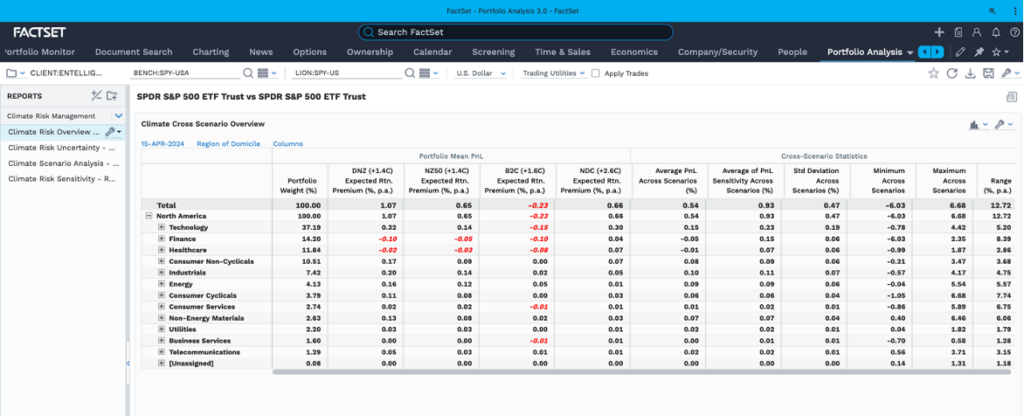Image resolution: width=1024 pixels, height=416 pixels.
Task: Select the Company/Security tab
Action: coord(718,52)
